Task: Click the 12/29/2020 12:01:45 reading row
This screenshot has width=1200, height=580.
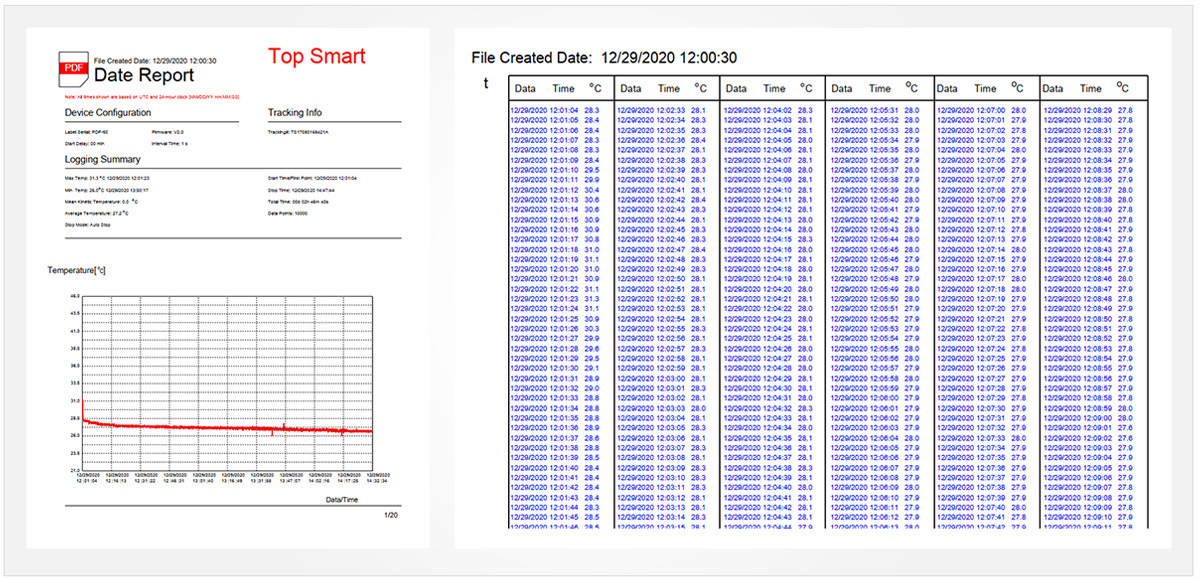Action: [x=555, y=517]
